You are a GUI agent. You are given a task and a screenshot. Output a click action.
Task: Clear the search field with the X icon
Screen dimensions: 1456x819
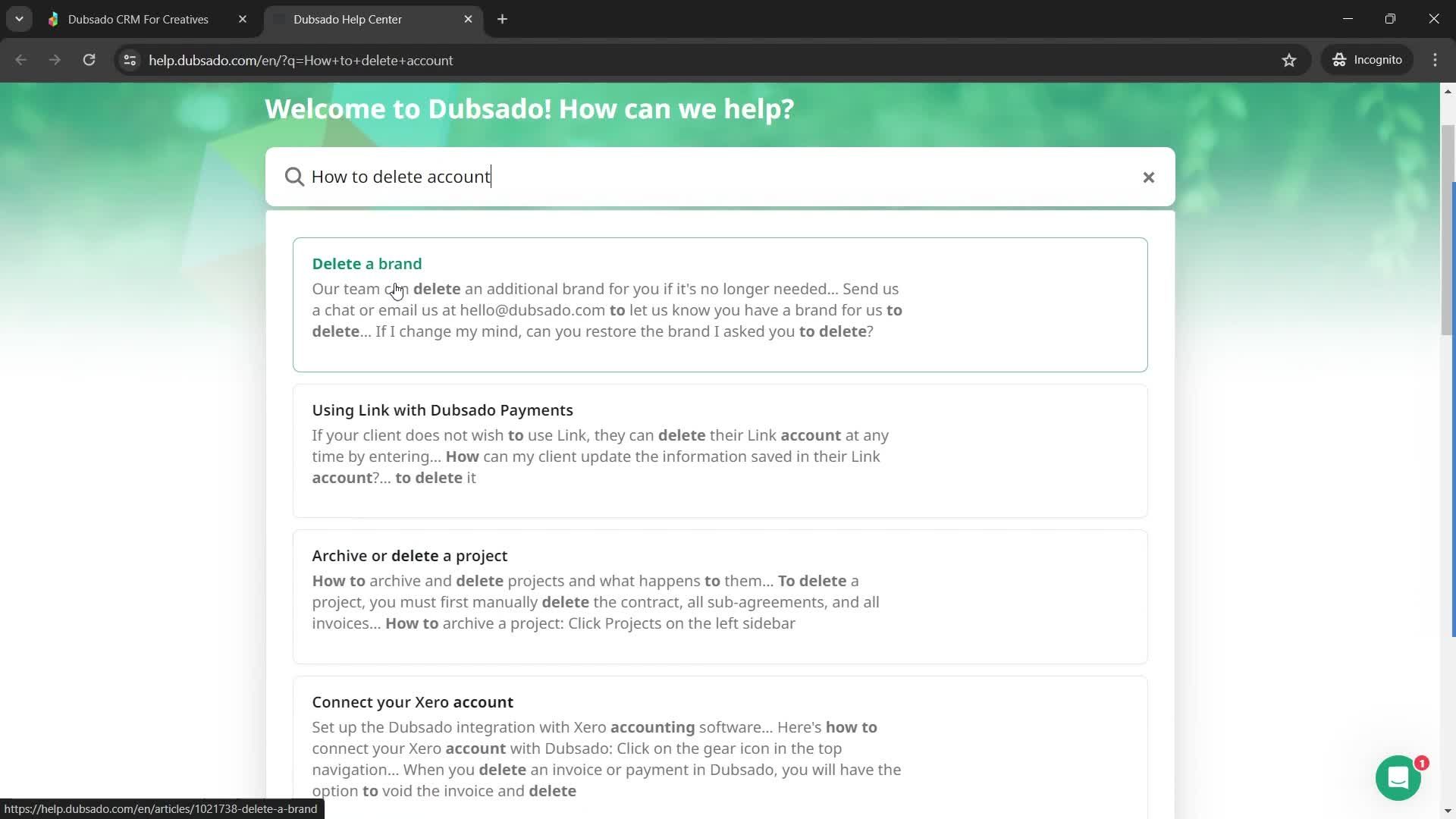(x=1148, y=177)
